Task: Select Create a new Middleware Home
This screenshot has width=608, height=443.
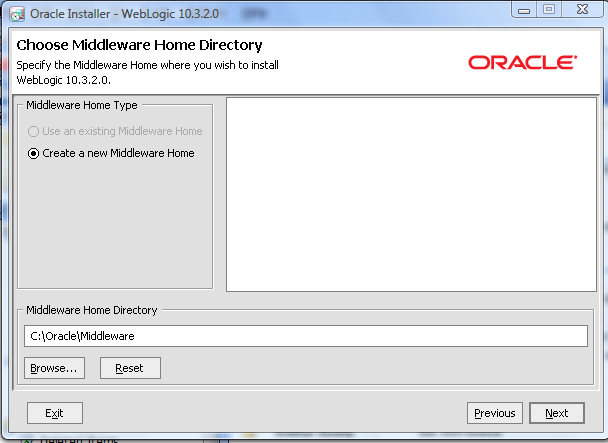Action: pos(111,154)
